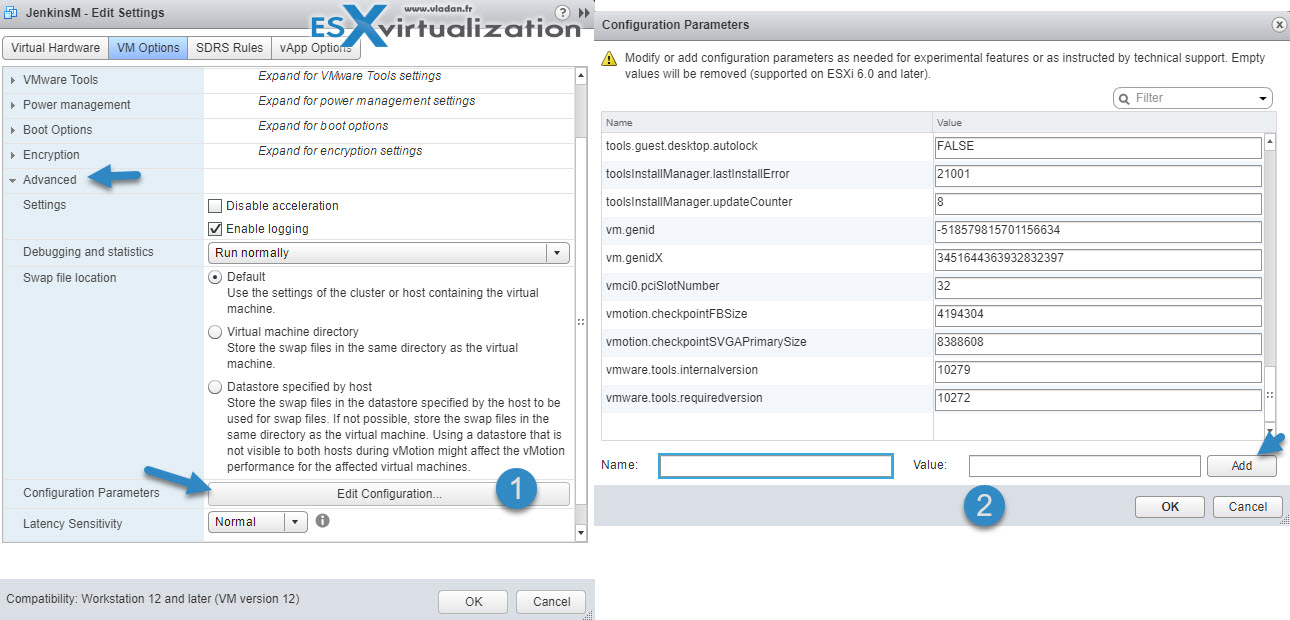
Task: Click the vm.genid parameter name
Action: [x=630, y=230]
